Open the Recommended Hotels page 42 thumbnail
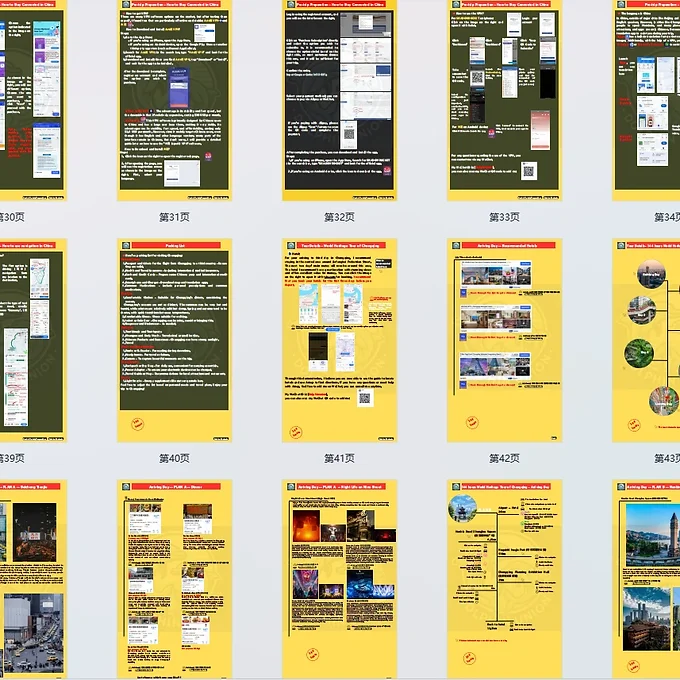This screenshot has height=680, width=680. coord(503,340)
